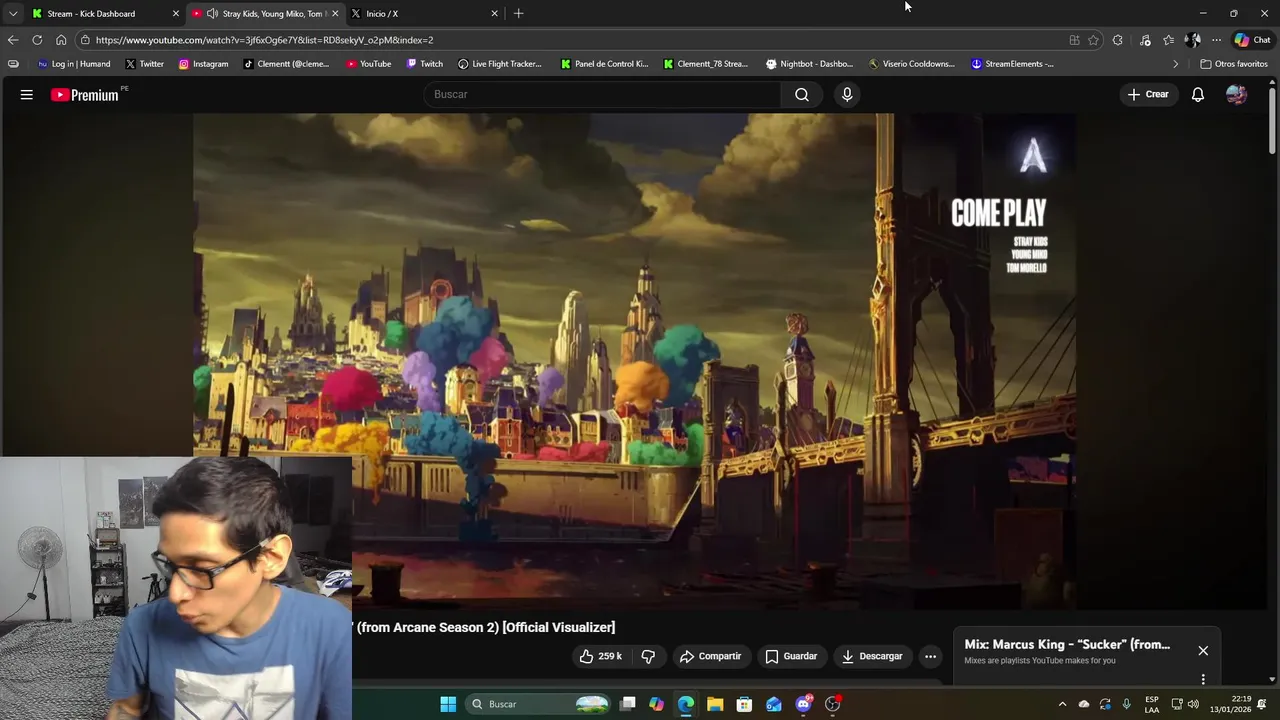Open more actions ellipsis under the video
Image resolution: width=1280 pixels, height=720 pixels.
[930, 656]
